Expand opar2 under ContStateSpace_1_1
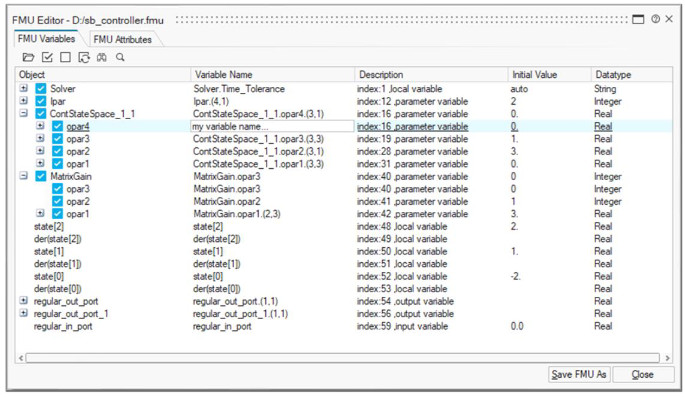 click(x=40, y=151)
